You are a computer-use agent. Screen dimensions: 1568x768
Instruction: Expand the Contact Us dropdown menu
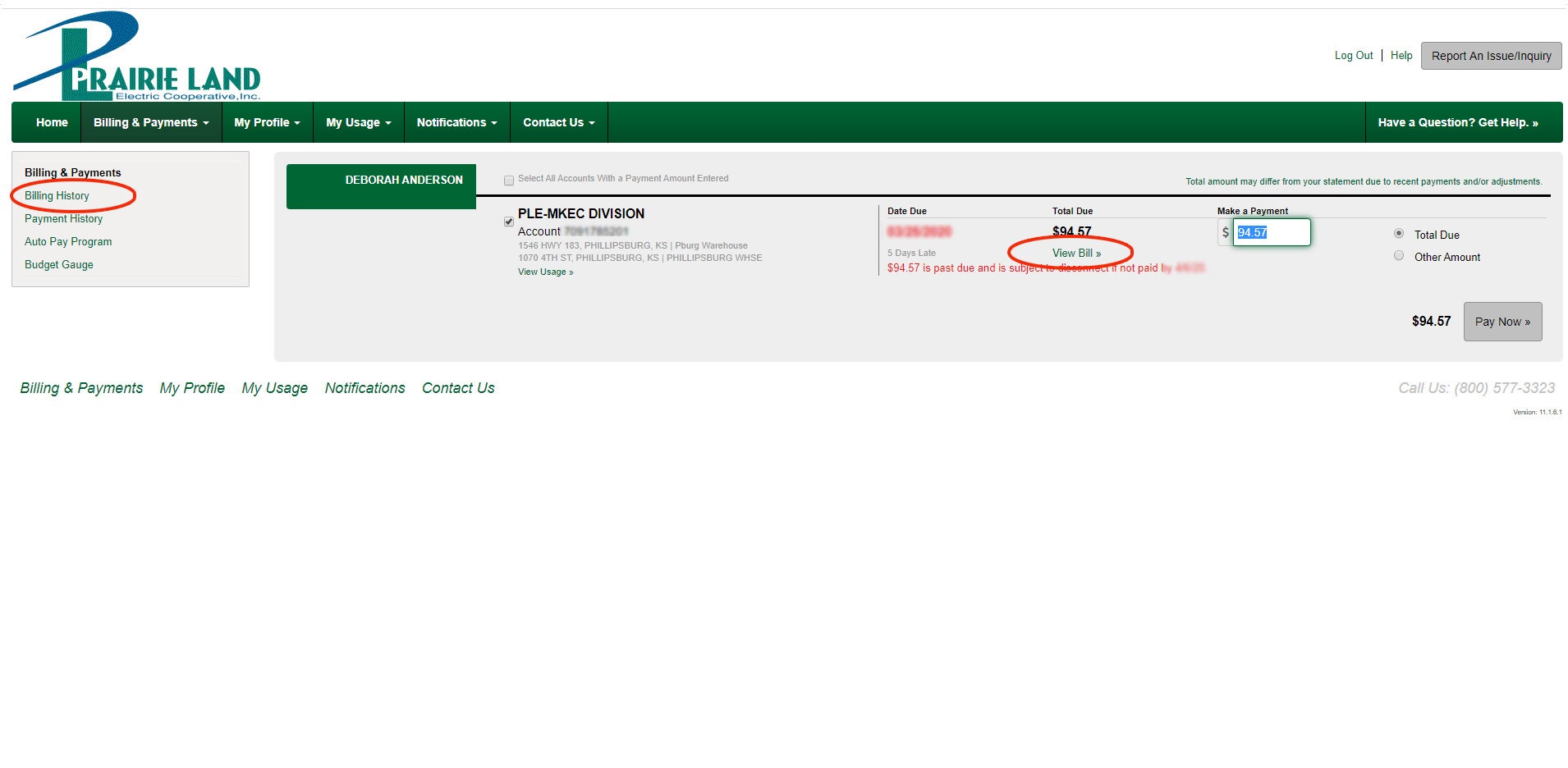(558, 122)
